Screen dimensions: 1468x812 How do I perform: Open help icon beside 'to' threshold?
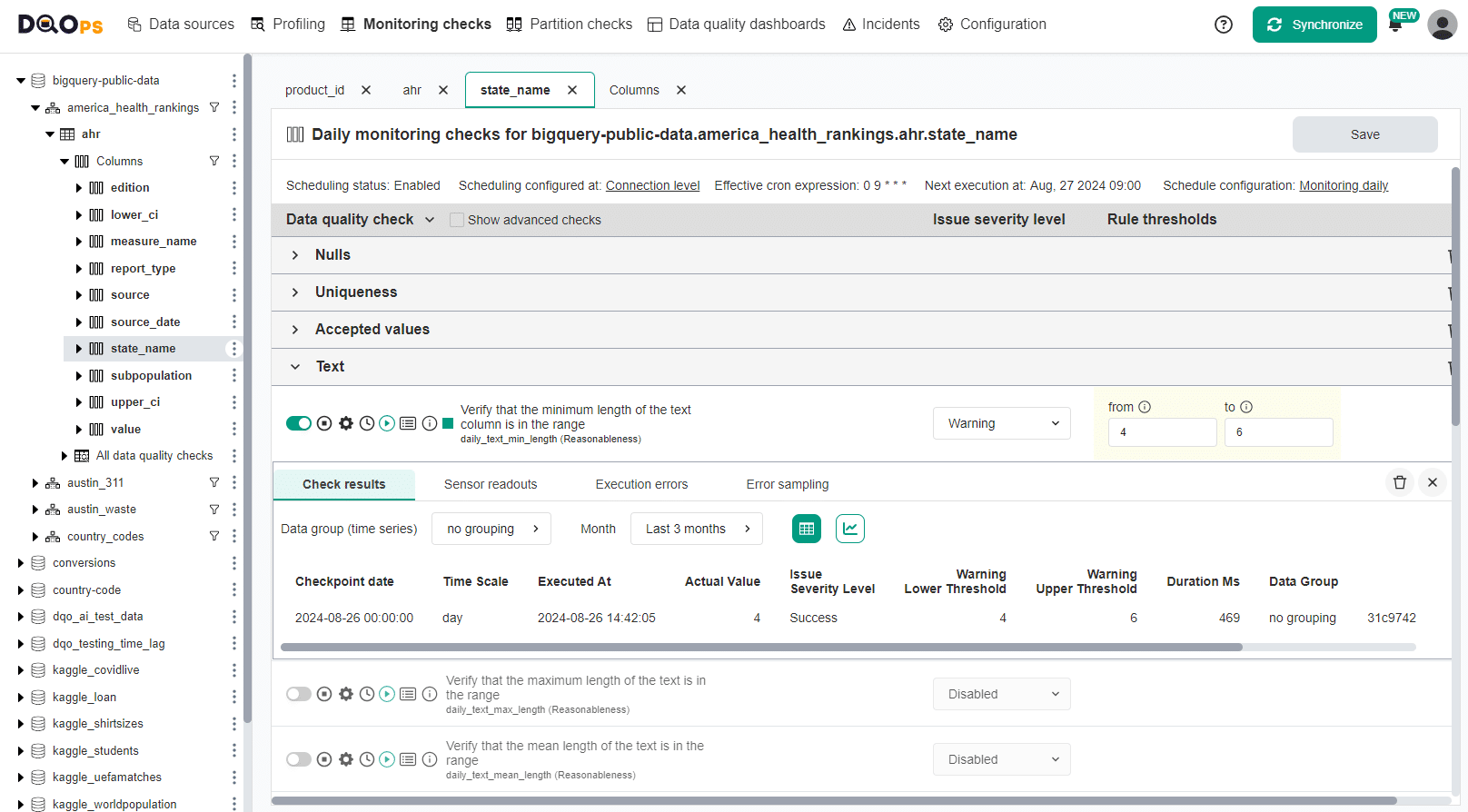(1246, 407)
